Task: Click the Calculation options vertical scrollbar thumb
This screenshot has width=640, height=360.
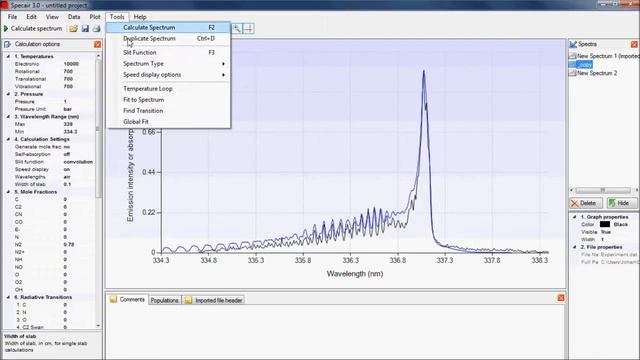Action: click(x=98, y=129)
